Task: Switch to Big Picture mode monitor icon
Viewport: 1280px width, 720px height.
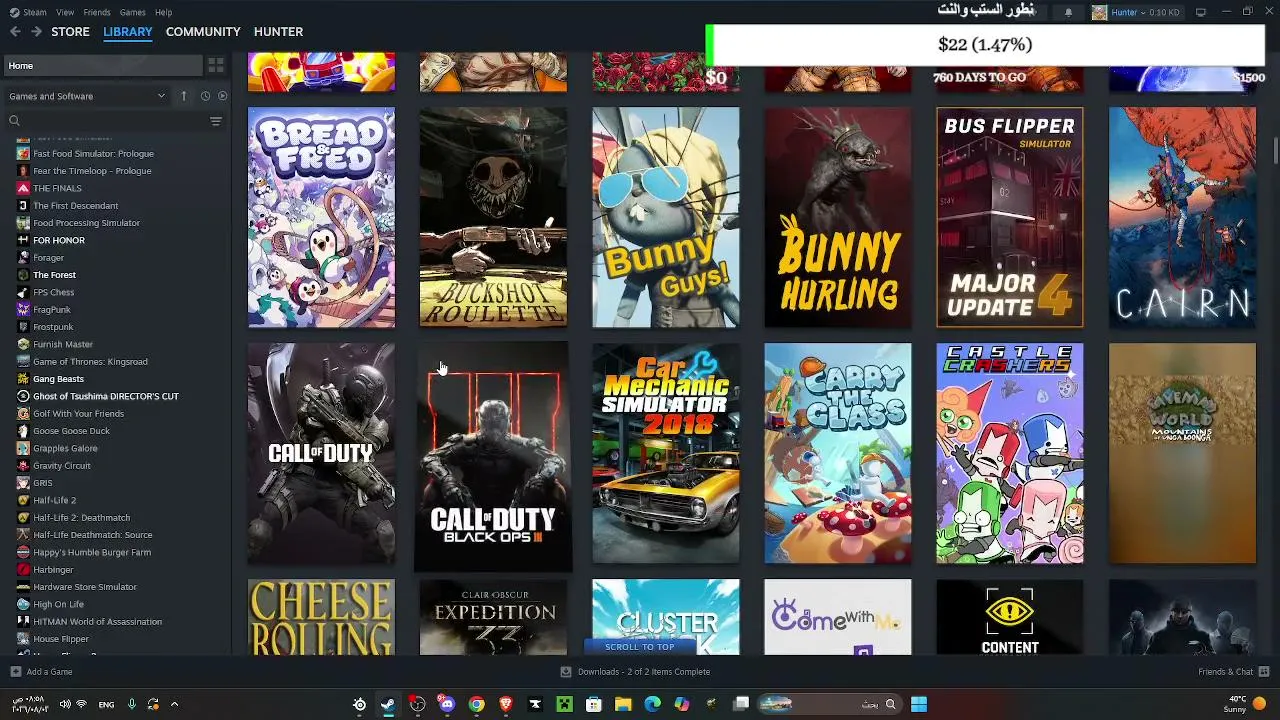Action: coord(1201,12)
